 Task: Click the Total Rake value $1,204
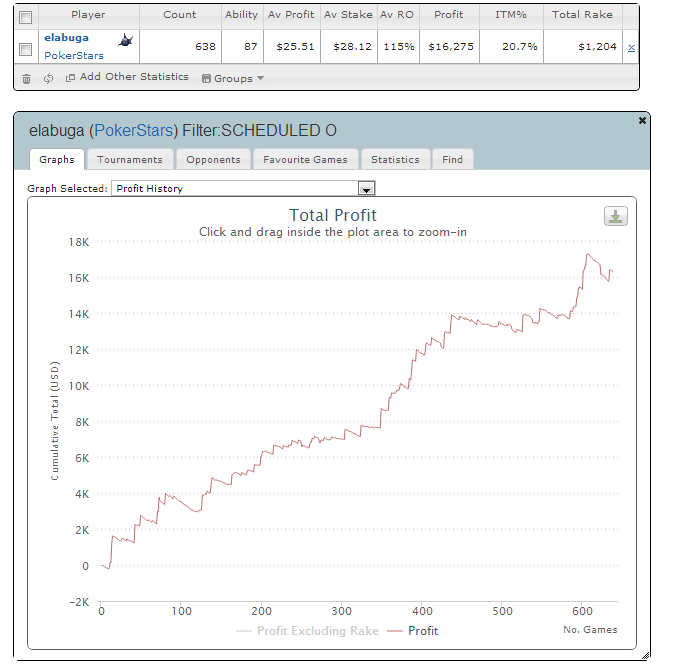pyautogui.click(x=598, y=46)
